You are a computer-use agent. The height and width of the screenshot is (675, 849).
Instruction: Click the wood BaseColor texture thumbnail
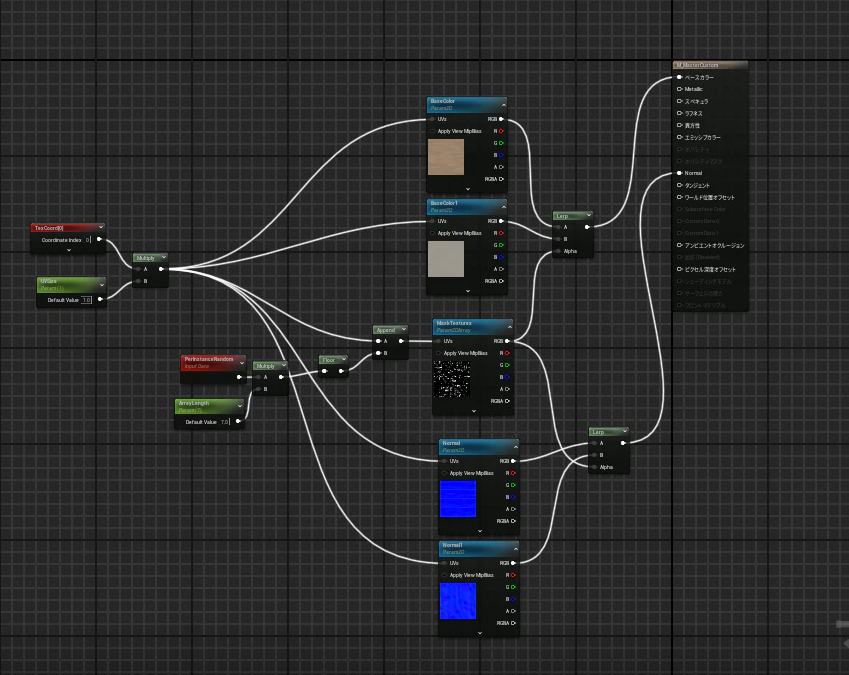tap(446, 157)
